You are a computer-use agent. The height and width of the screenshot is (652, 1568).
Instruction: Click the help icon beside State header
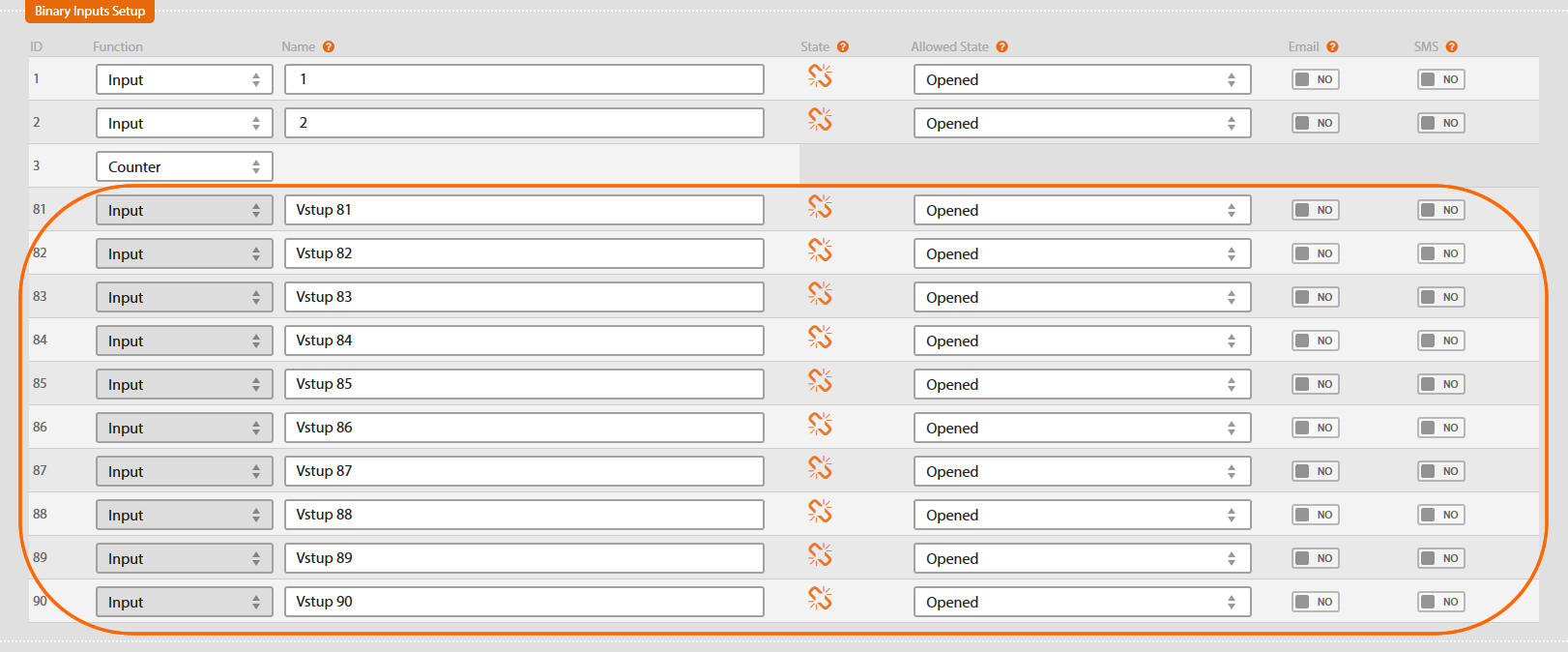(x=843, y=46)
